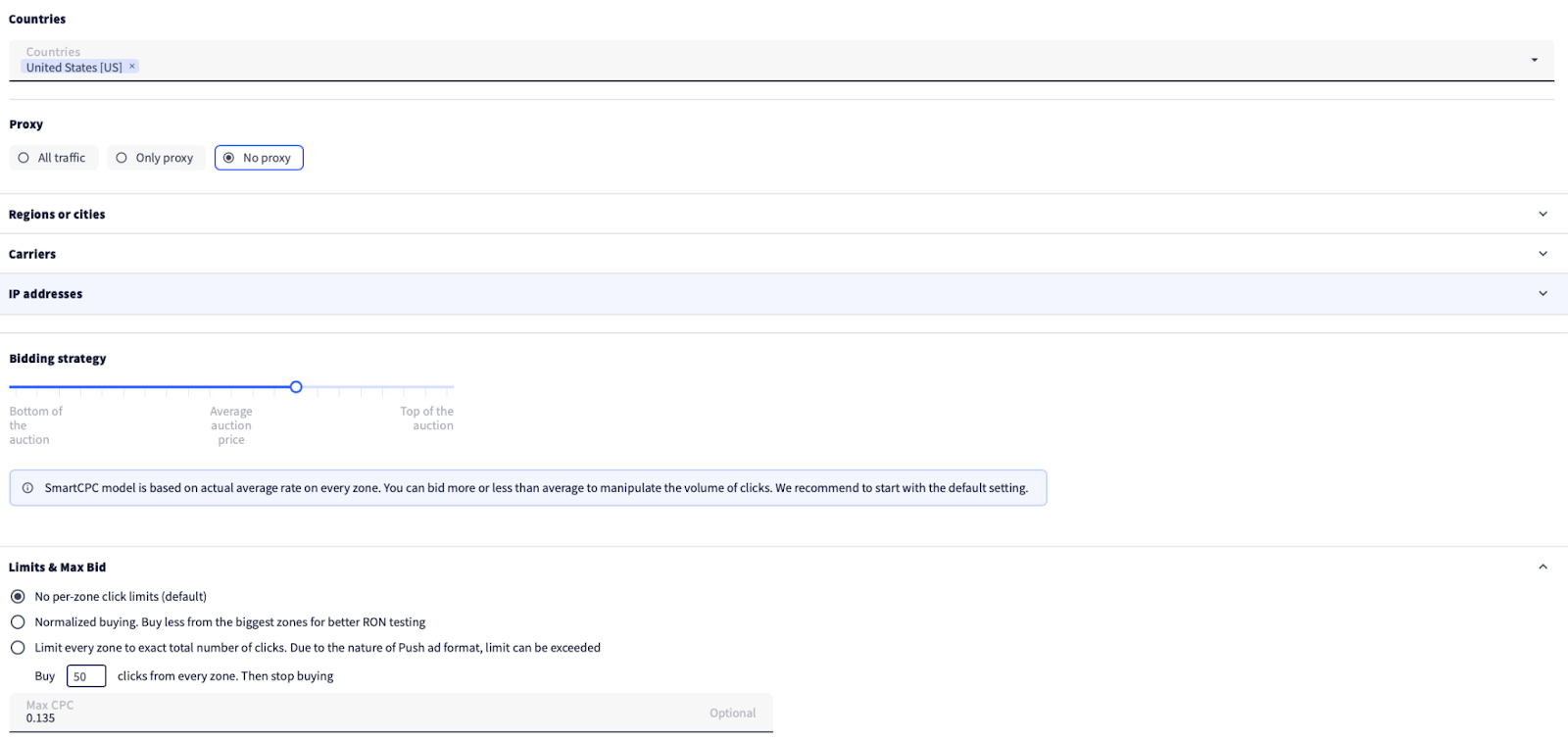Screen dimensions: 1568x741
Task: Click Average auction price slider label
Action: coord(231,425)
